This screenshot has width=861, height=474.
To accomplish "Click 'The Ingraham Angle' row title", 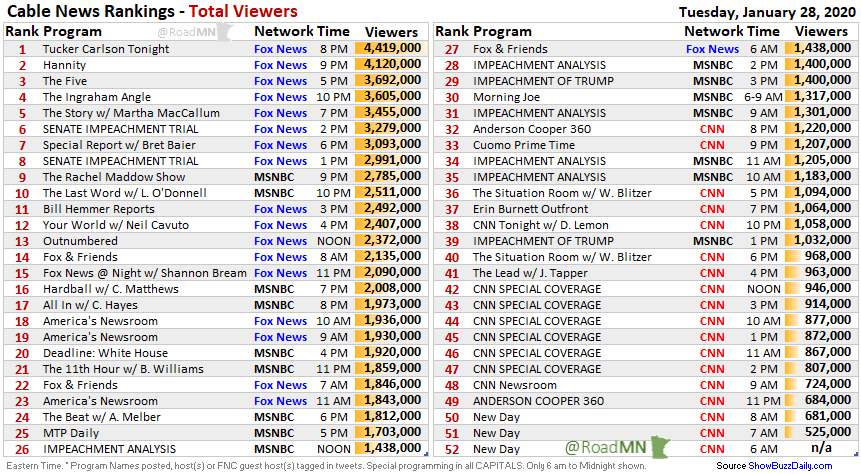I will (x=97, y=97).
